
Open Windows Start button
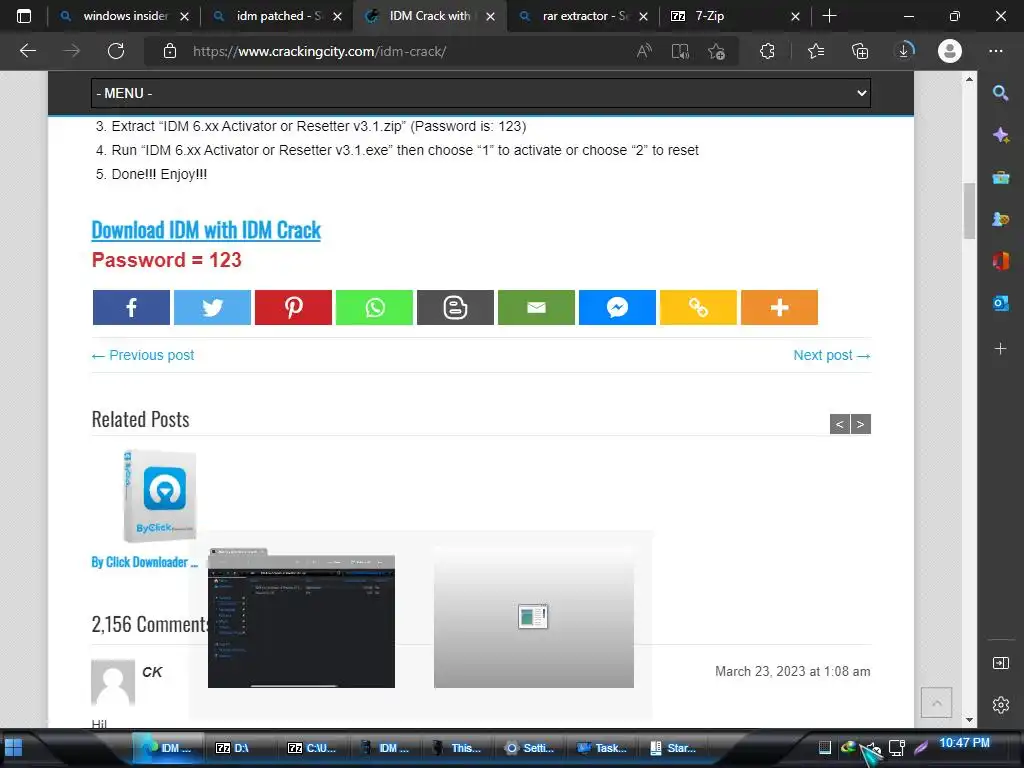13,748
